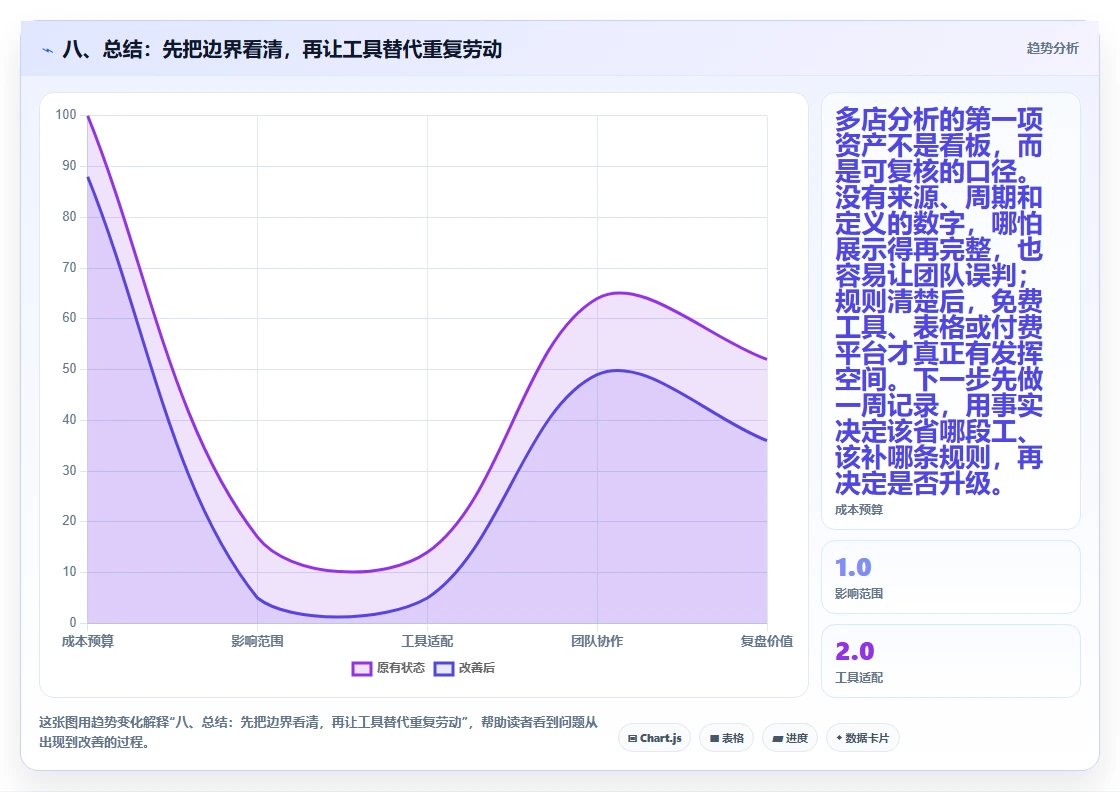The image size is (1120, 792).
Task: Click the 进度 pill's bar icon
Action: [x=778, y=738]
